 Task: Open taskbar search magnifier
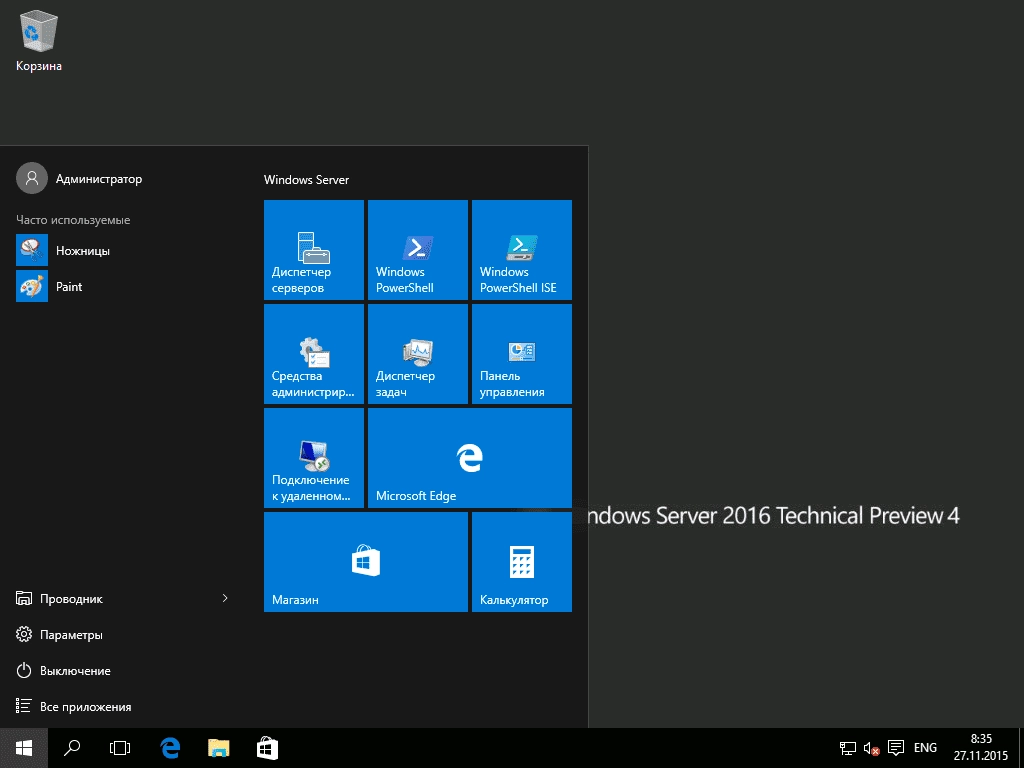72,748
